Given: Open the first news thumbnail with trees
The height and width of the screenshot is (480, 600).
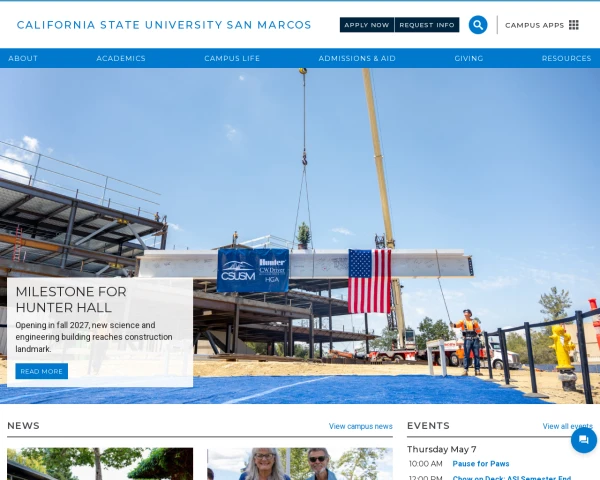Looking at the screenshot, I should click(x=100, y=464).
